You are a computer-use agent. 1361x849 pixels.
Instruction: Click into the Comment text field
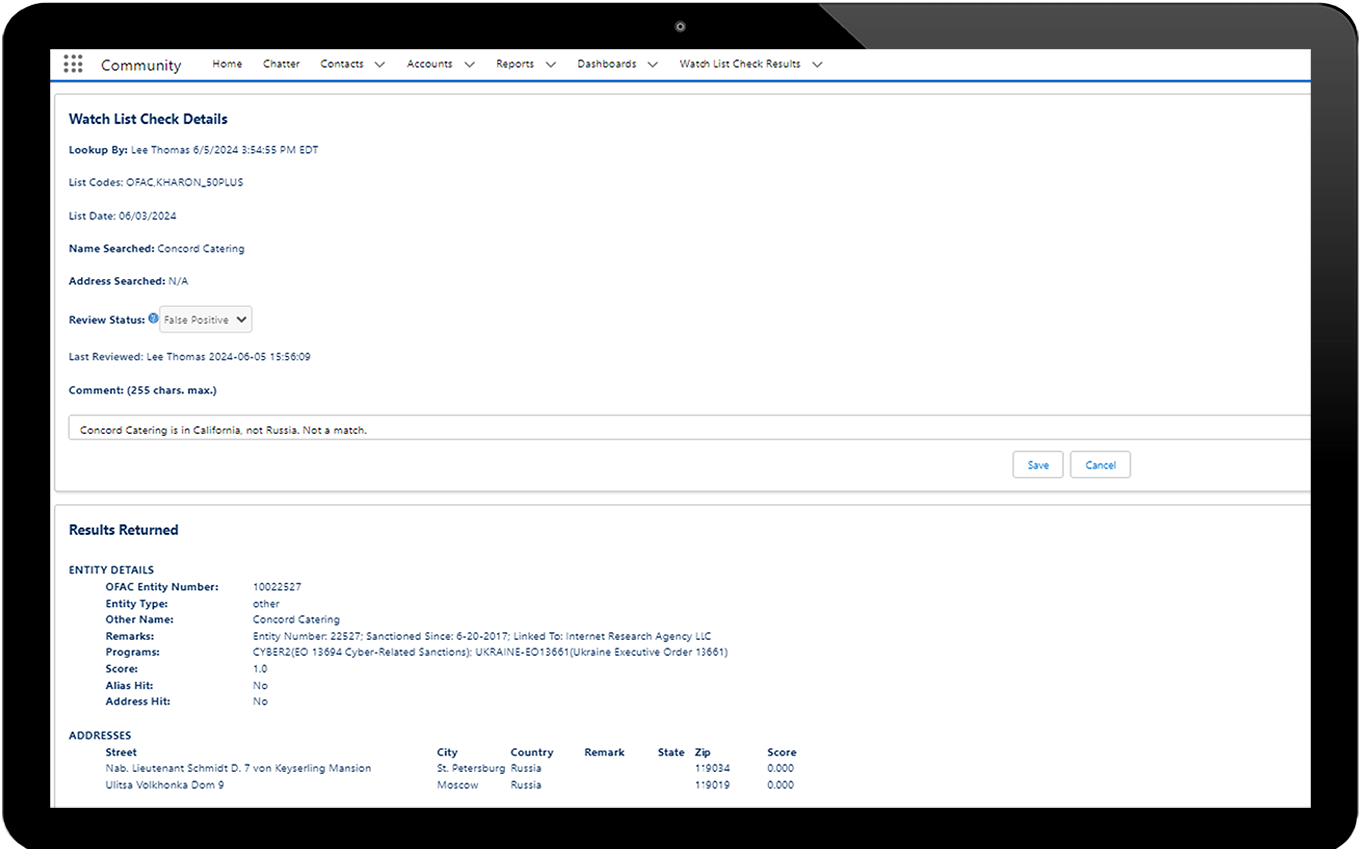[600, 430]
